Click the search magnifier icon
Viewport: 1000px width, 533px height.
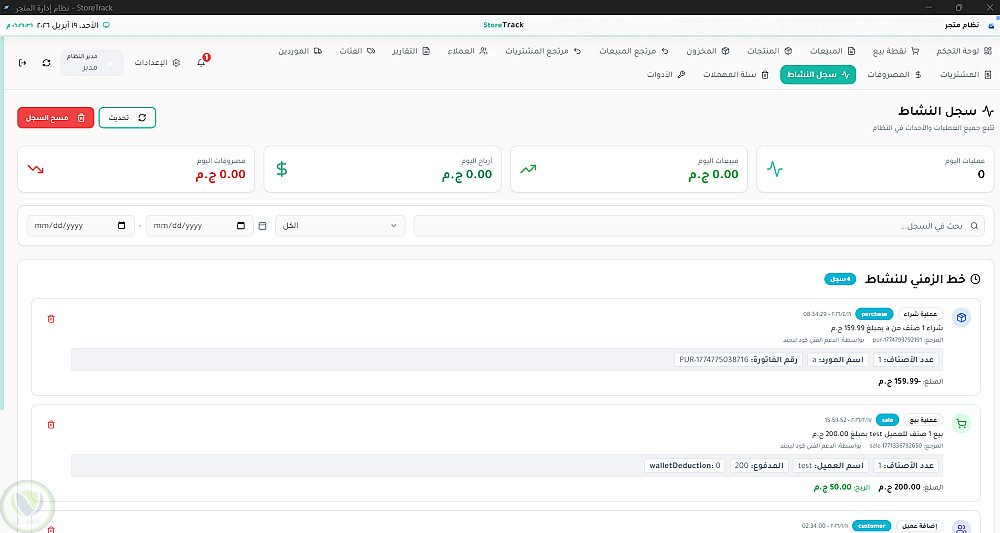point(974,226)
